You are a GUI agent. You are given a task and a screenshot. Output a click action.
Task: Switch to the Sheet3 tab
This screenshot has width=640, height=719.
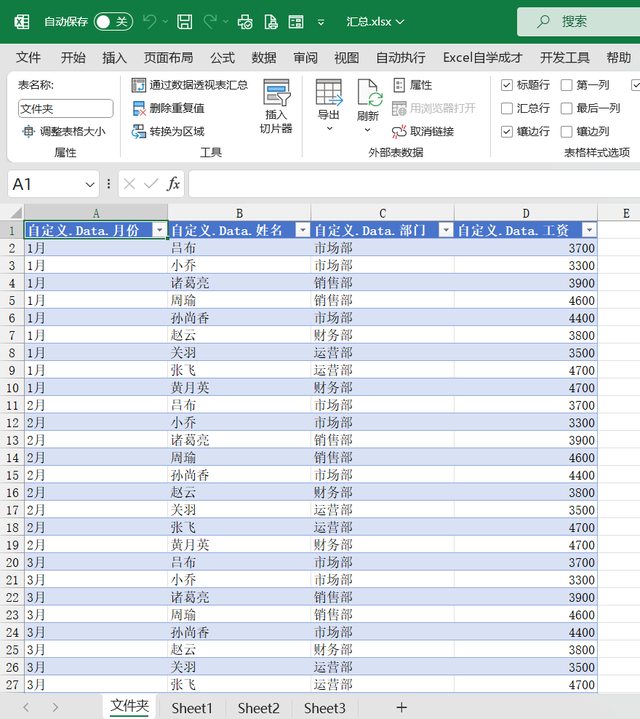(325, 708)
